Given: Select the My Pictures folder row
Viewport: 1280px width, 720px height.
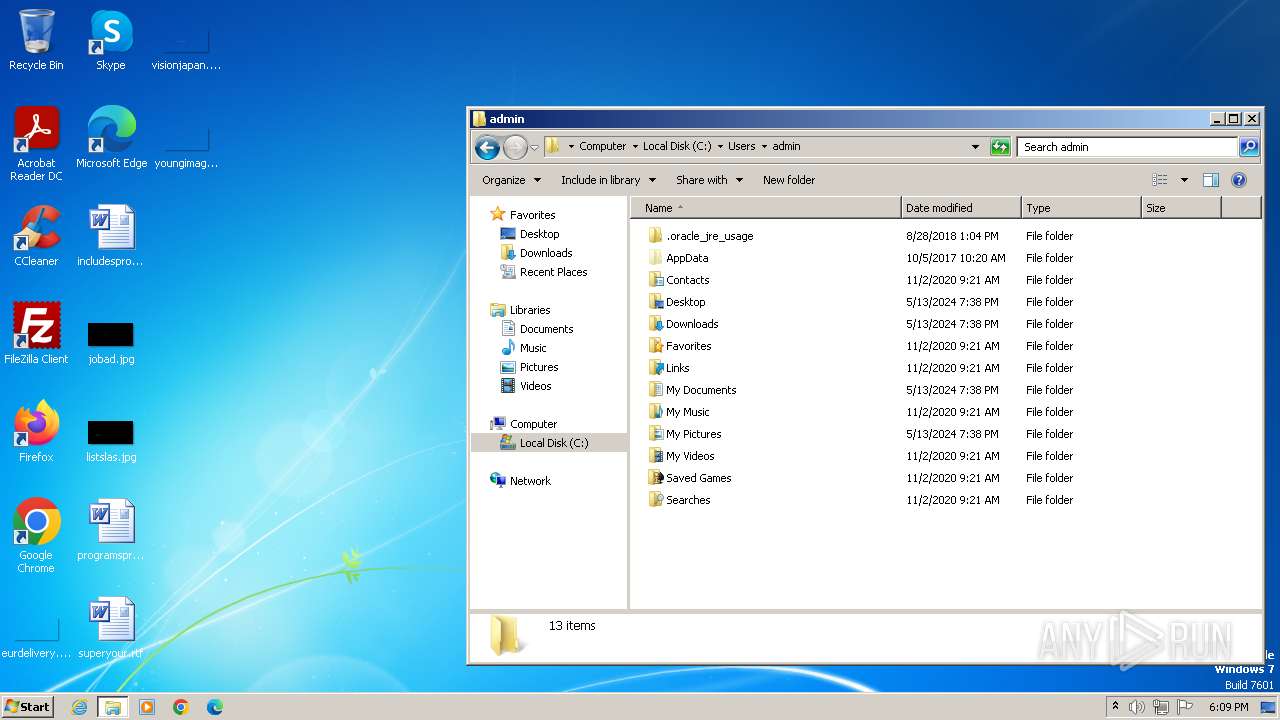Looking at the screenshot, I should click(693, 434).
